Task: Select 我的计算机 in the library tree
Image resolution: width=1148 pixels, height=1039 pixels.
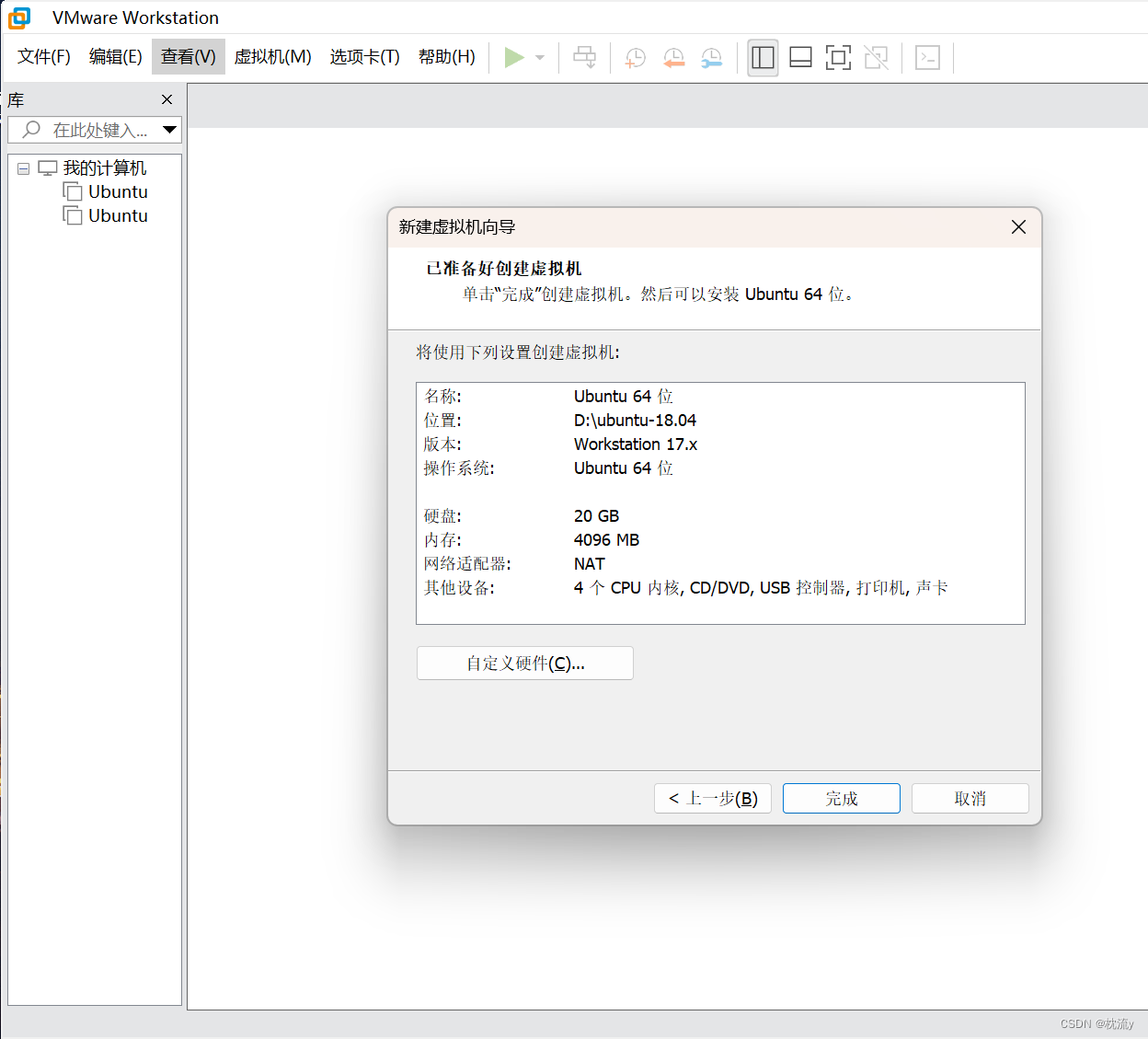Action: [105, 168]
